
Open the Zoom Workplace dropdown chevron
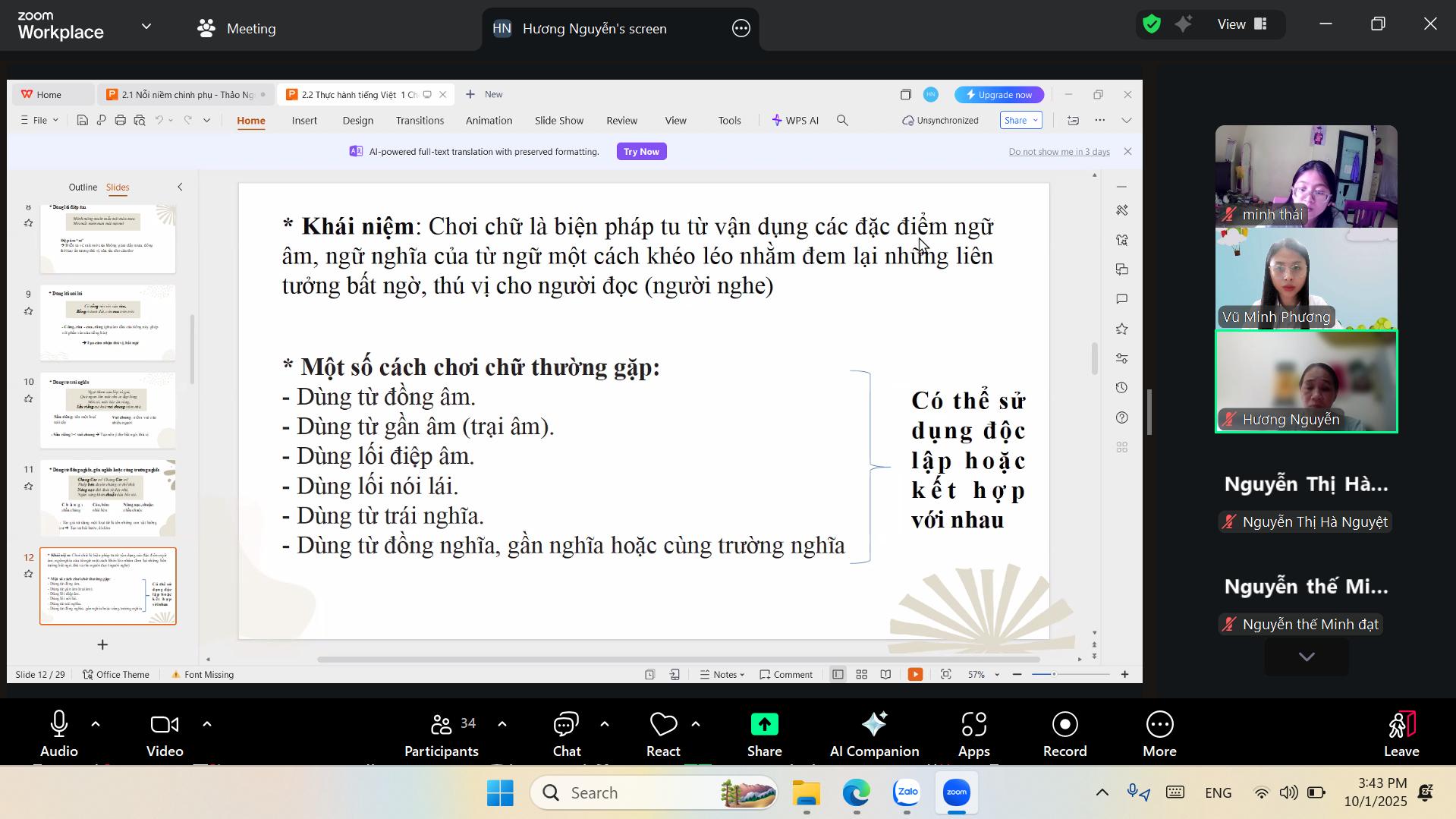146,27
